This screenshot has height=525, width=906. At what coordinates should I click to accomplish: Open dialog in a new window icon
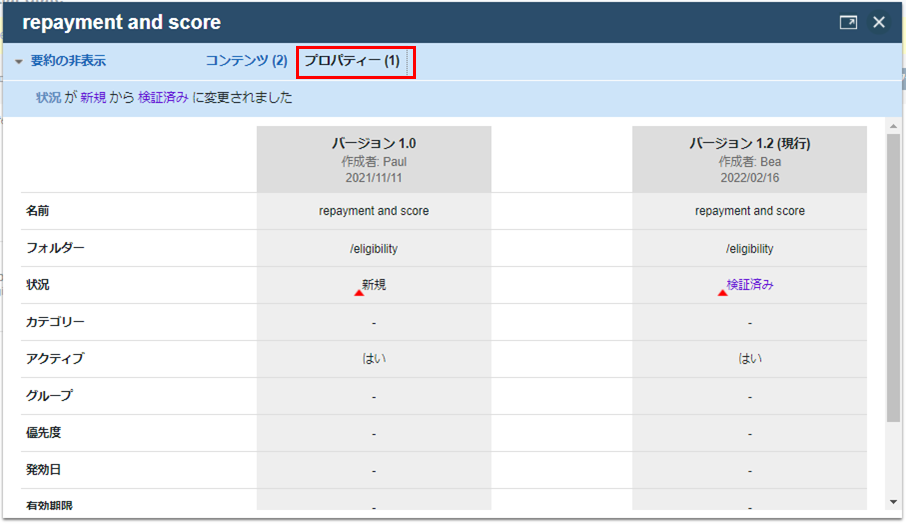(x=848, y=23)
